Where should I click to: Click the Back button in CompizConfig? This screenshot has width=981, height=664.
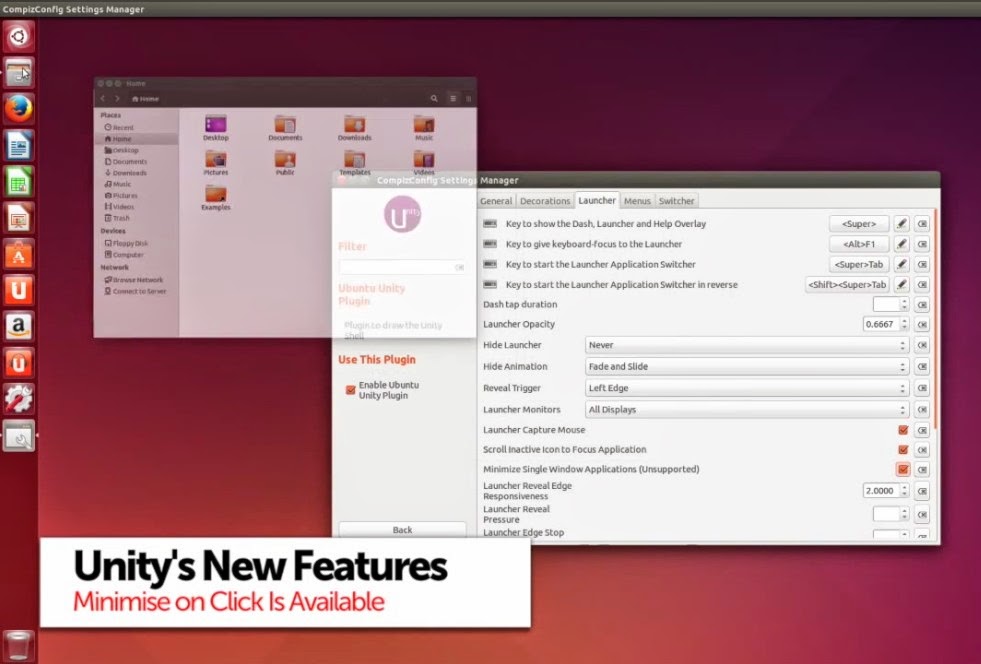(402, 528)
